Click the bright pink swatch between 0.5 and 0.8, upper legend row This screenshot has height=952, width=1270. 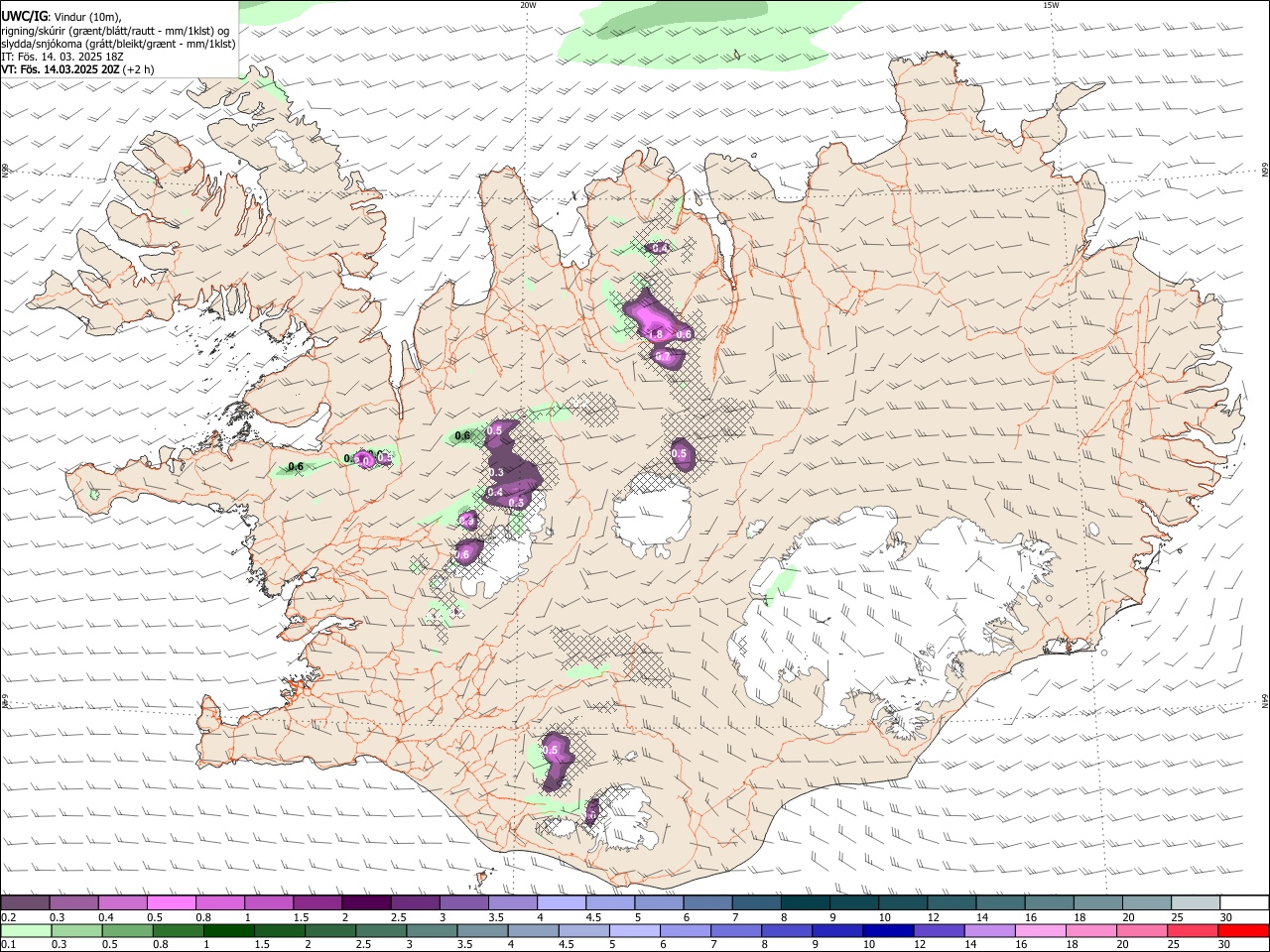[171, 903]
